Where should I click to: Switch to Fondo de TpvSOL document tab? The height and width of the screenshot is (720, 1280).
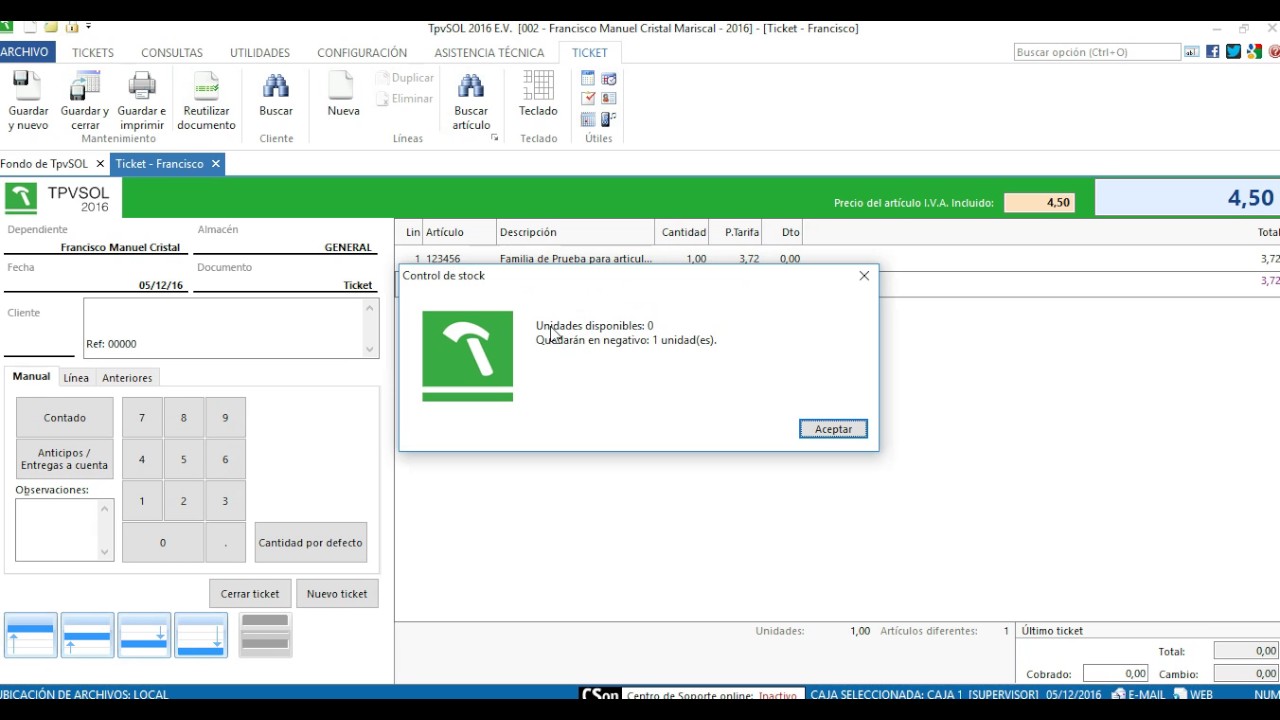(44, 164)
